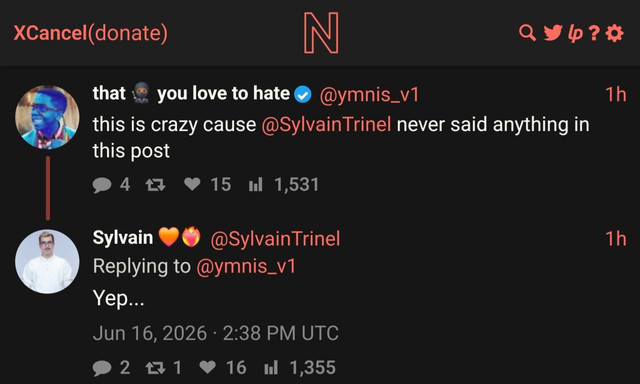Open the Liberapay donate icon

[575, 33]
